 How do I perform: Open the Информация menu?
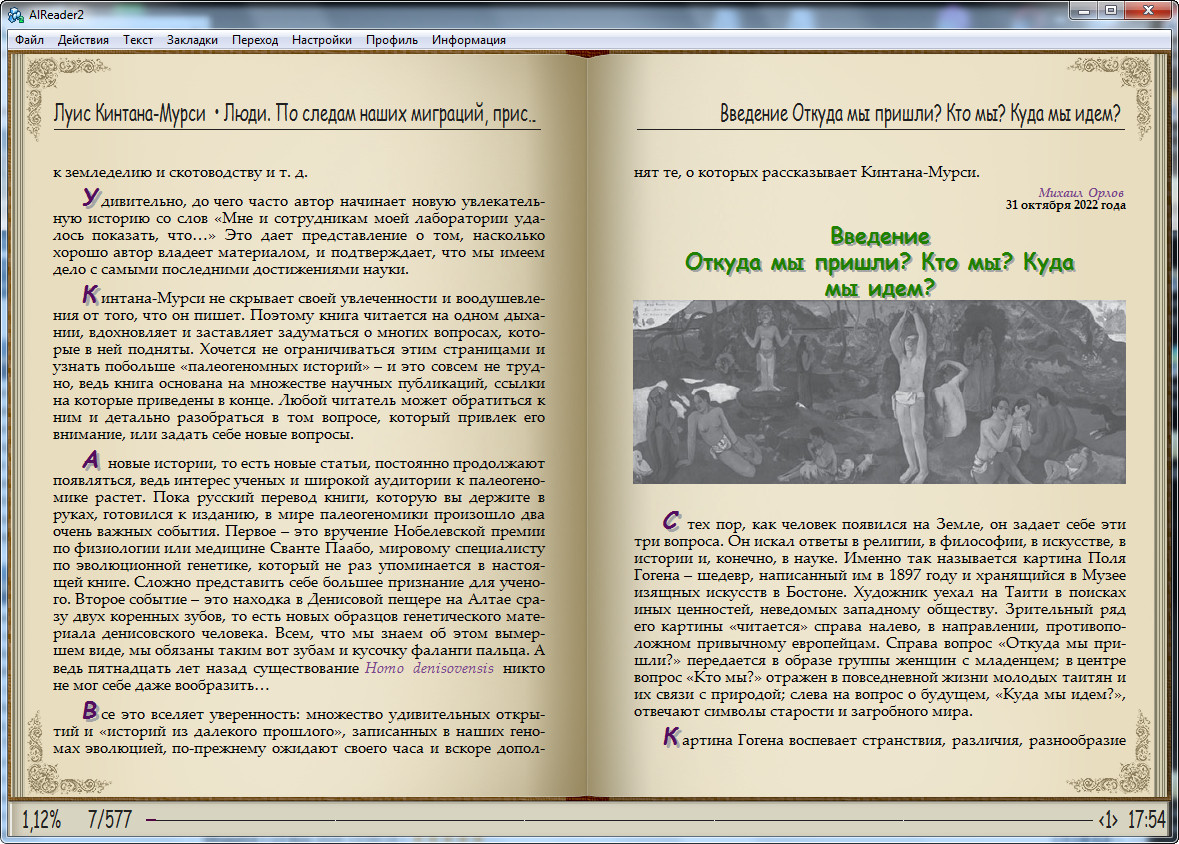click(x=468, y=40)
